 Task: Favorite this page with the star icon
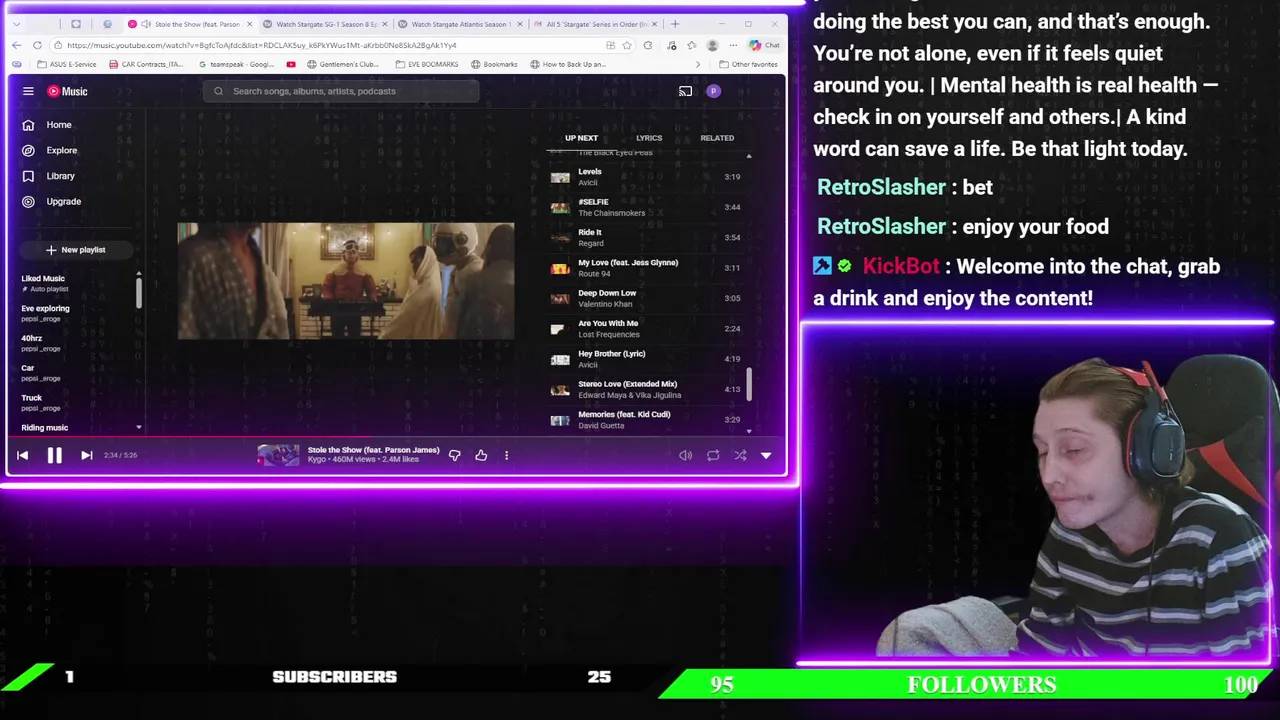click(628, 45)
